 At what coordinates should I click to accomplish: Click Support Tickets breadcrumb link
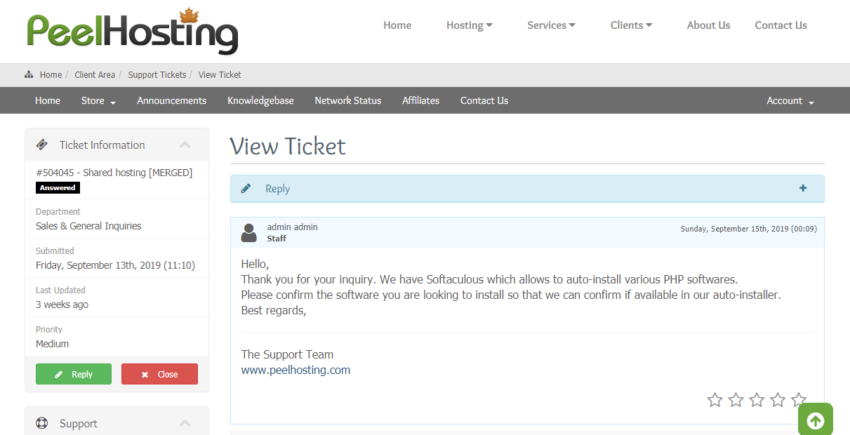pyautogui.click(x=157, y=75)
